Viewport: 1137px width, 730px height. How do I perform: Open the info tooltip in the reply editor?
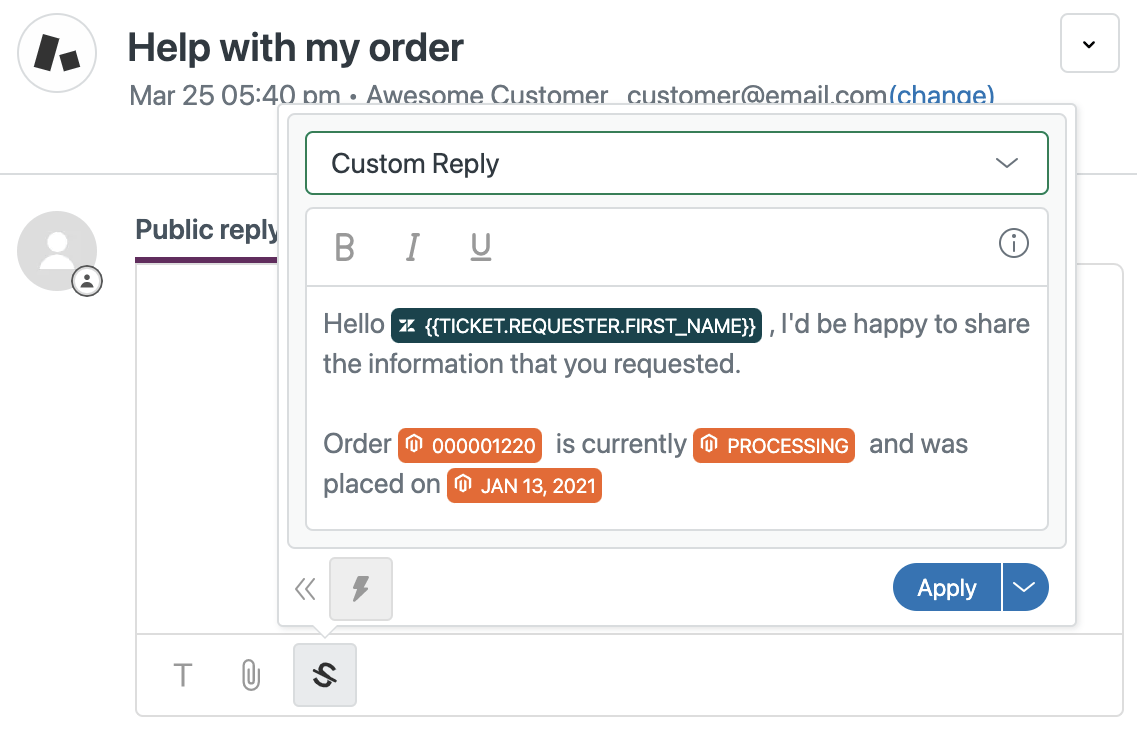click(x=1013, y=243)
